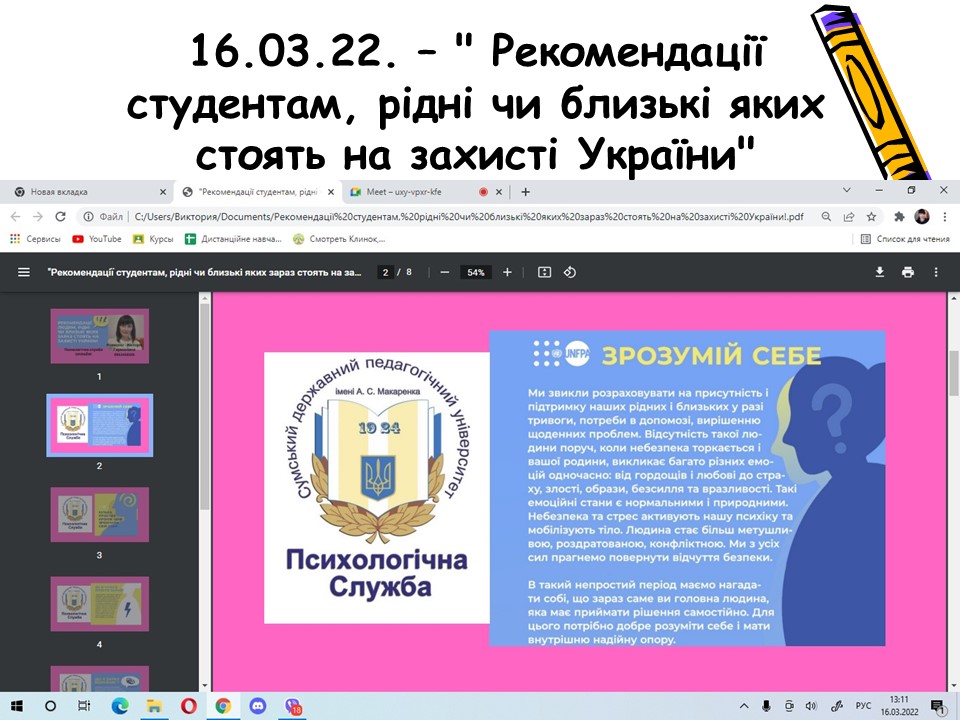
Task: Close the Рекомендації студентам tab
Action: click(331, 192)
